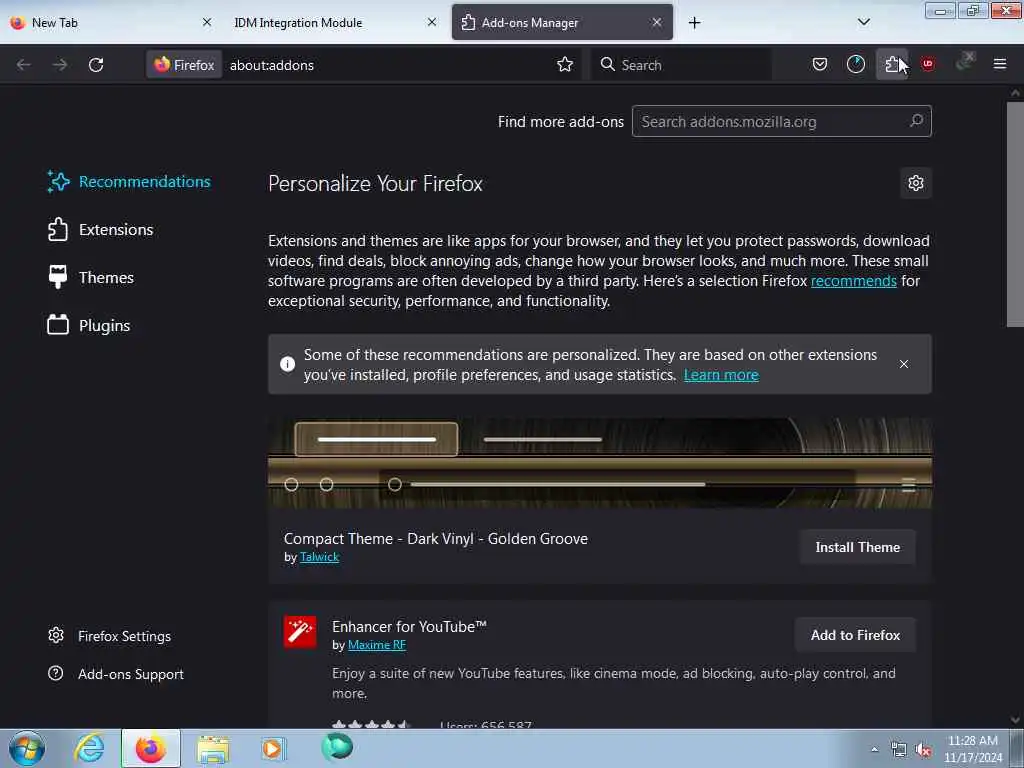1024x768 pixels.
Task: Open the add-ons tools gear menu
Action: [x=916, y=184]
